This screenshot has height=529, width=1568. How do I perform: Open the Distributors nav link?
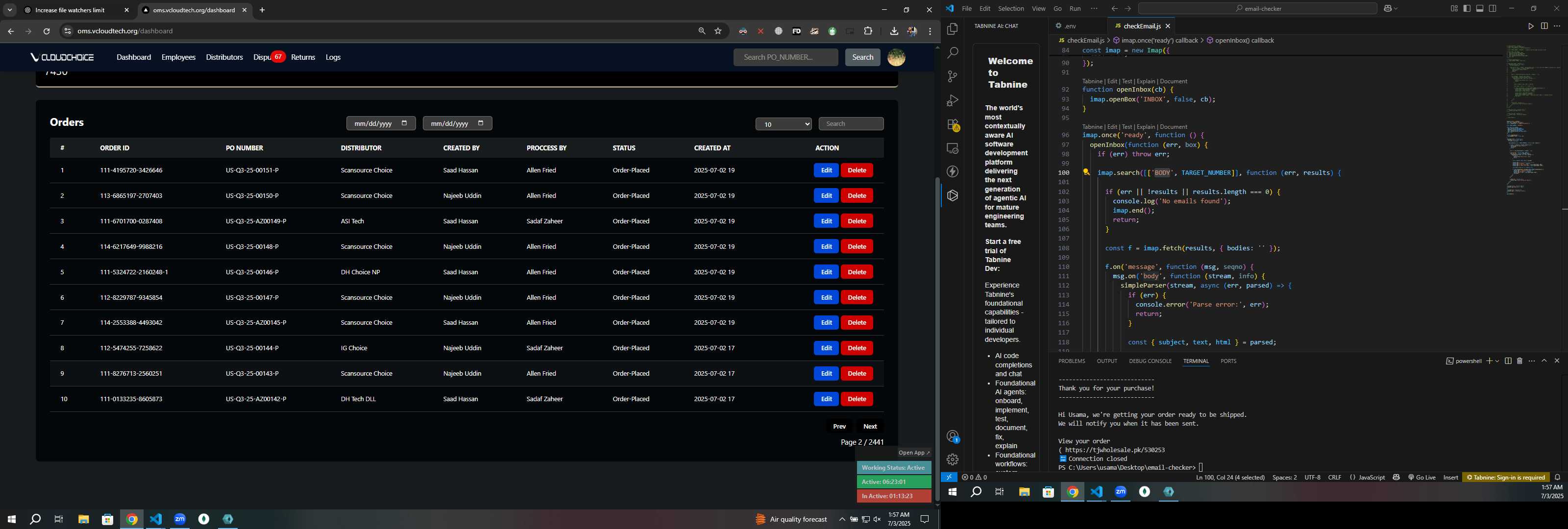click(224, 57)
